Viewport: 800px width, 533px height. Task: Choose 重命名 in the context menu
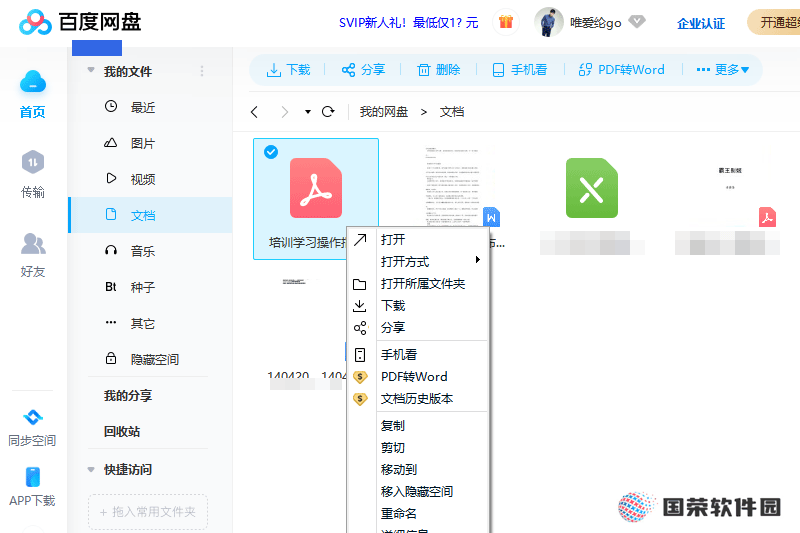coord(418,514)
